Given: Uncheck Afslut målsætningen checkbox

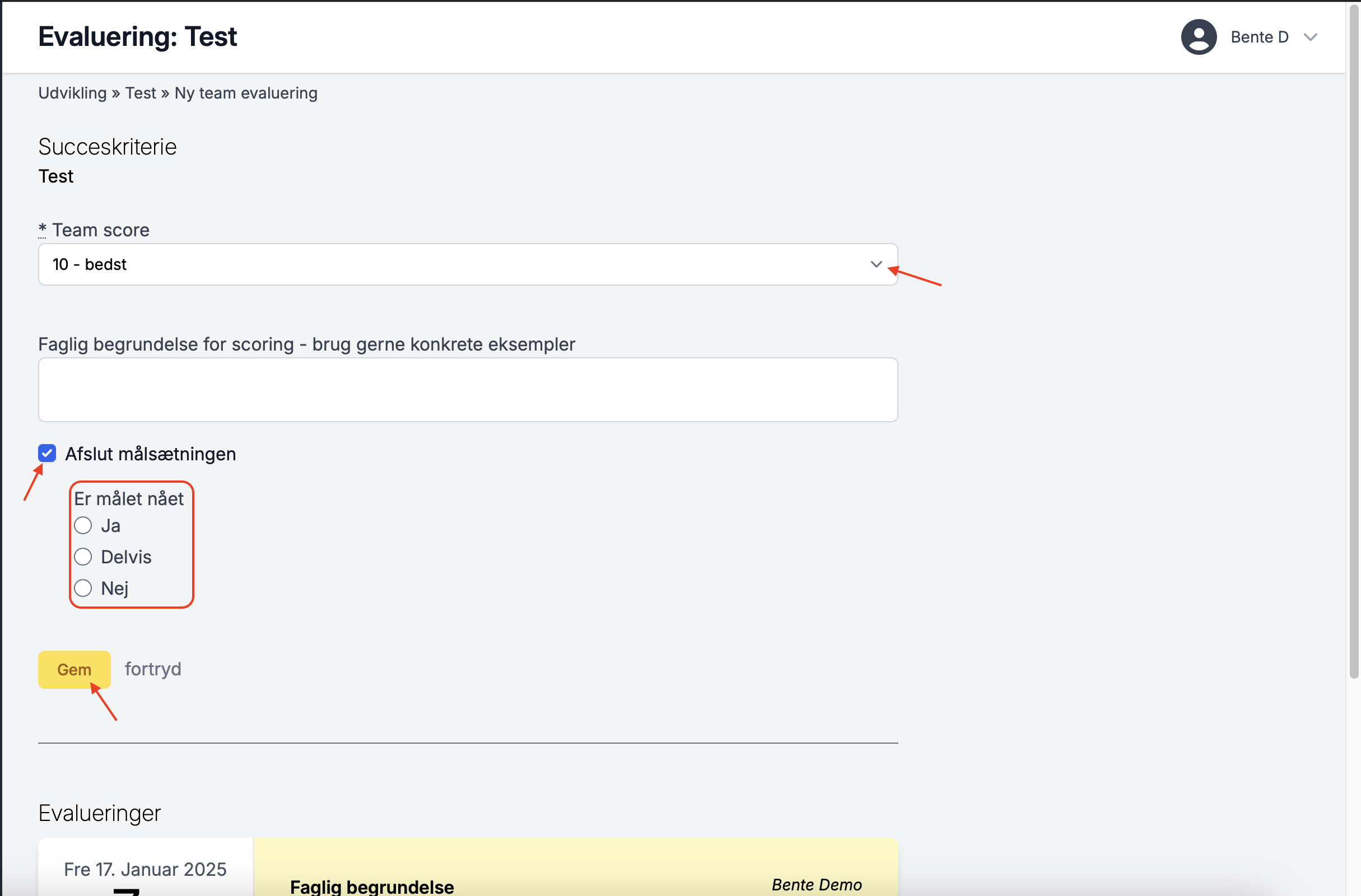Looking at the screenshot, I should click(47, 454).
